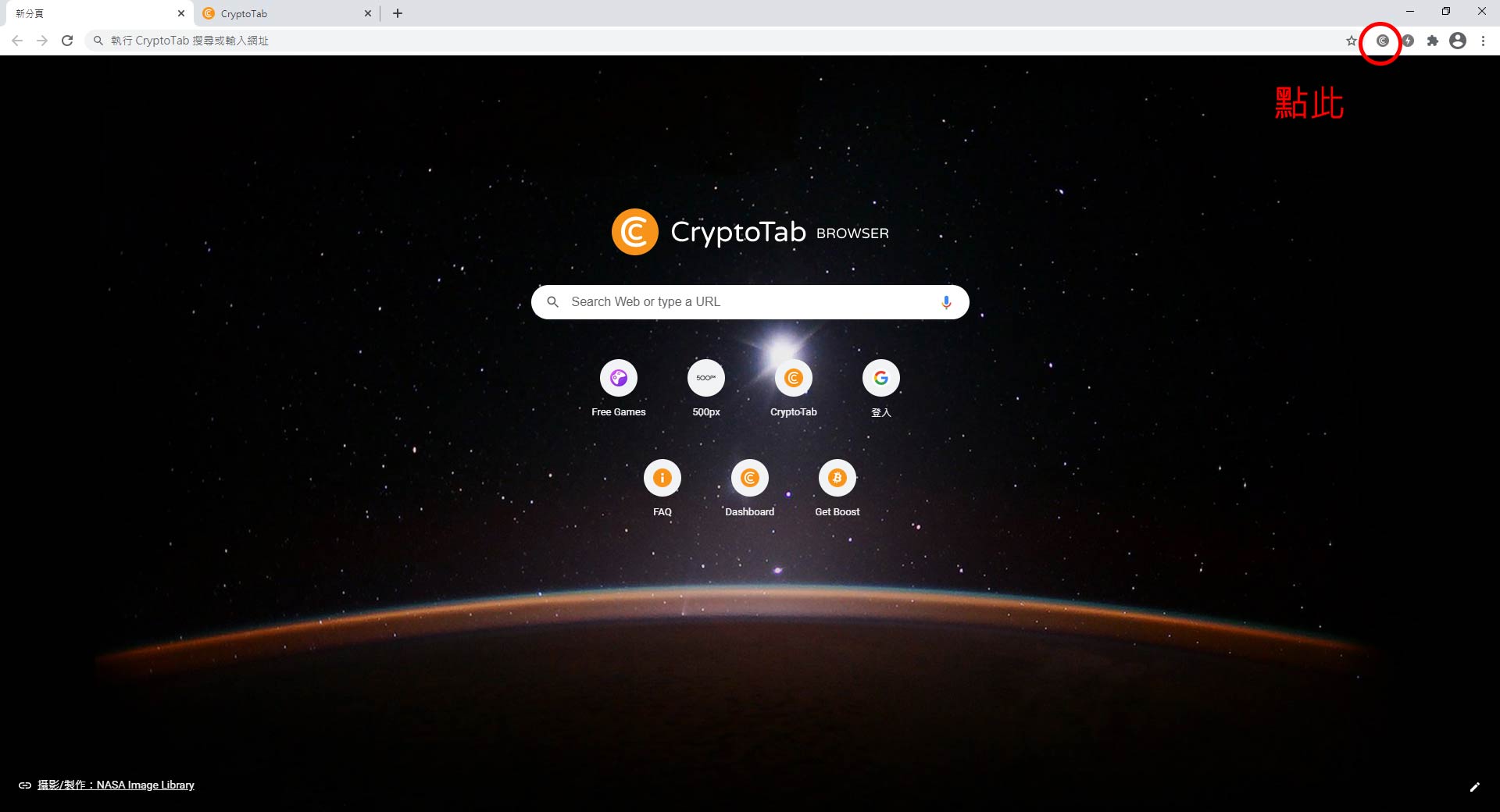Open the Google 登入 shortcut
Viewport: 1500px width, 812px height.
881,389
